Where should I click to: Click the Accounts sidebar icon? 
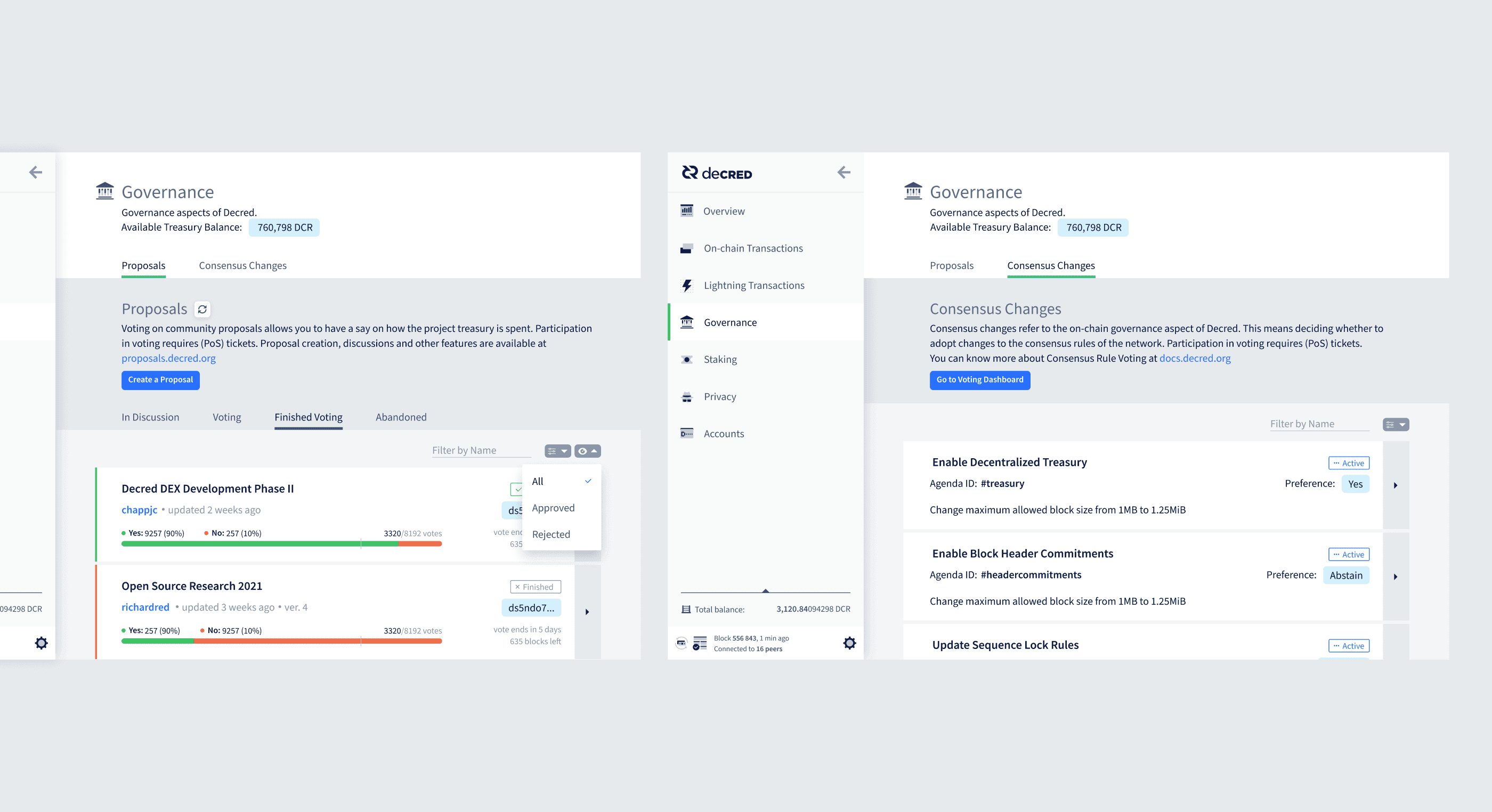(687, 434)
